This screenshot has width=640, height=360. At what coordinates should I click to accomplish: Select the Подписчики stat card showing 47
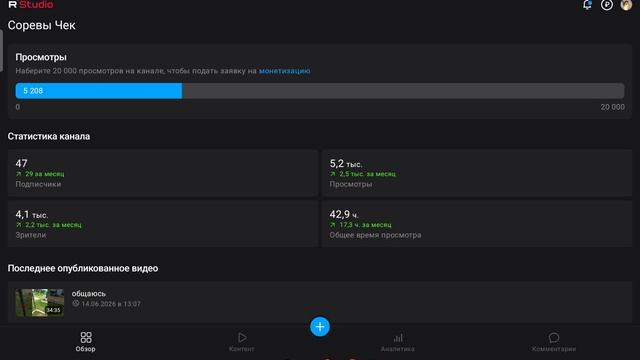(x=163, y=173)
